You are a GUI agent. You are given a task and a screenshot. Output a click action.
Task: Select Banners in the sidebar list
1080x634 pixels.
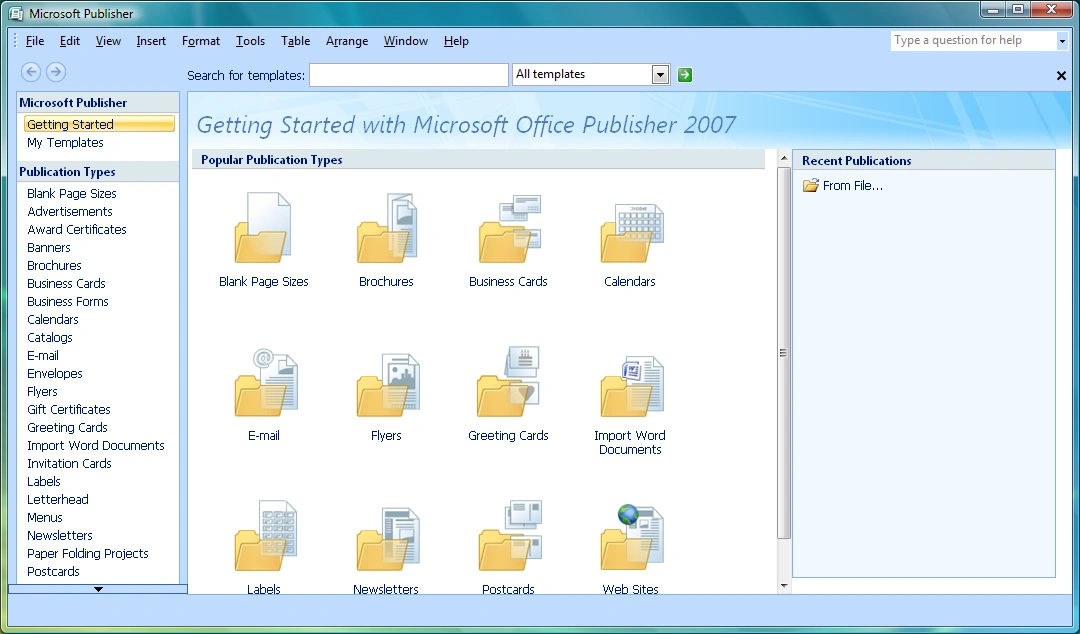49,247
